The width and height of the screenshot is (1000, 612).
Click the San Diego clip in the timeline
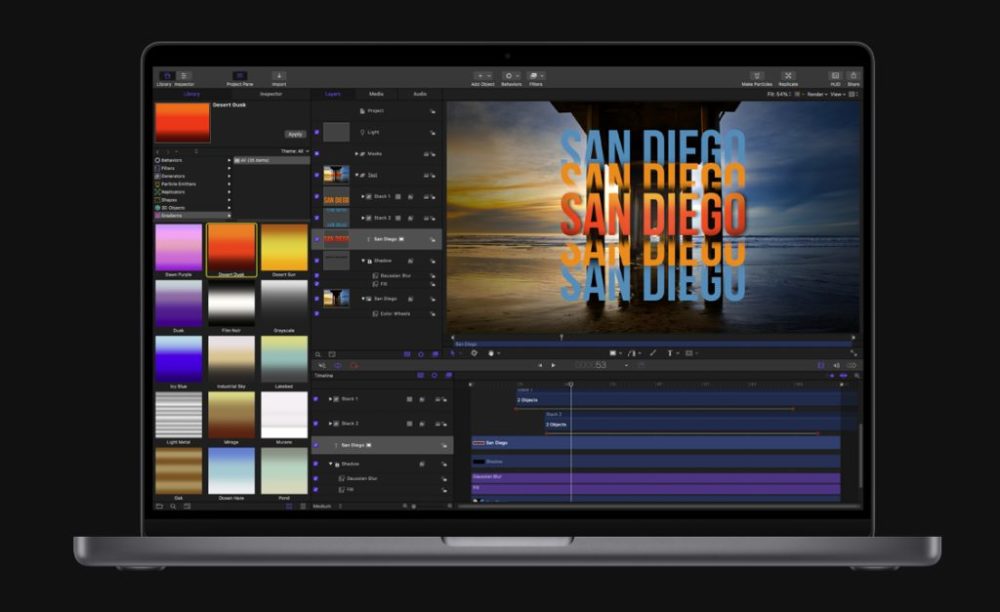[655, 442]
